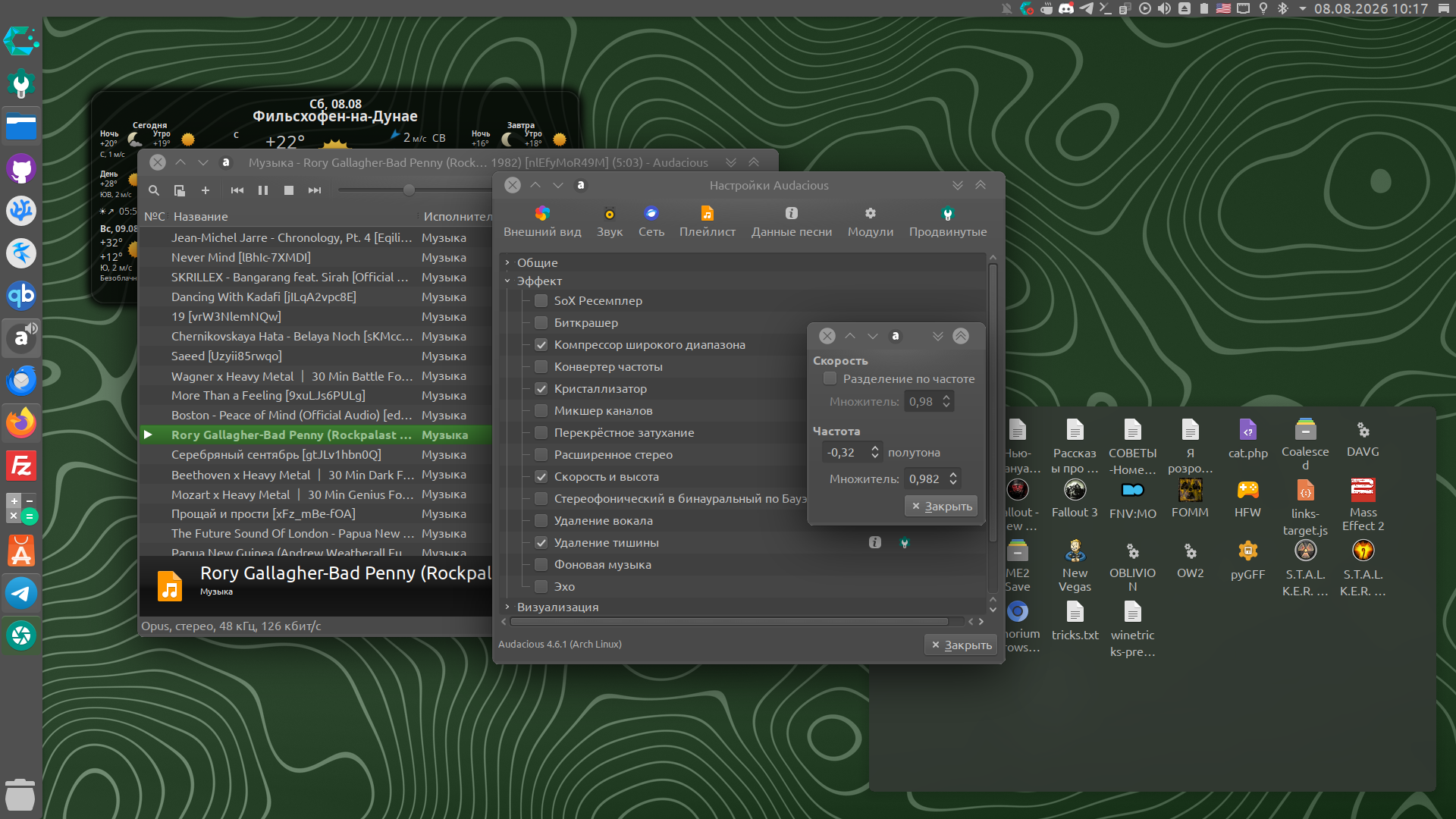Open the Fallout 3 desktop shortcut

pos(1075,499)
